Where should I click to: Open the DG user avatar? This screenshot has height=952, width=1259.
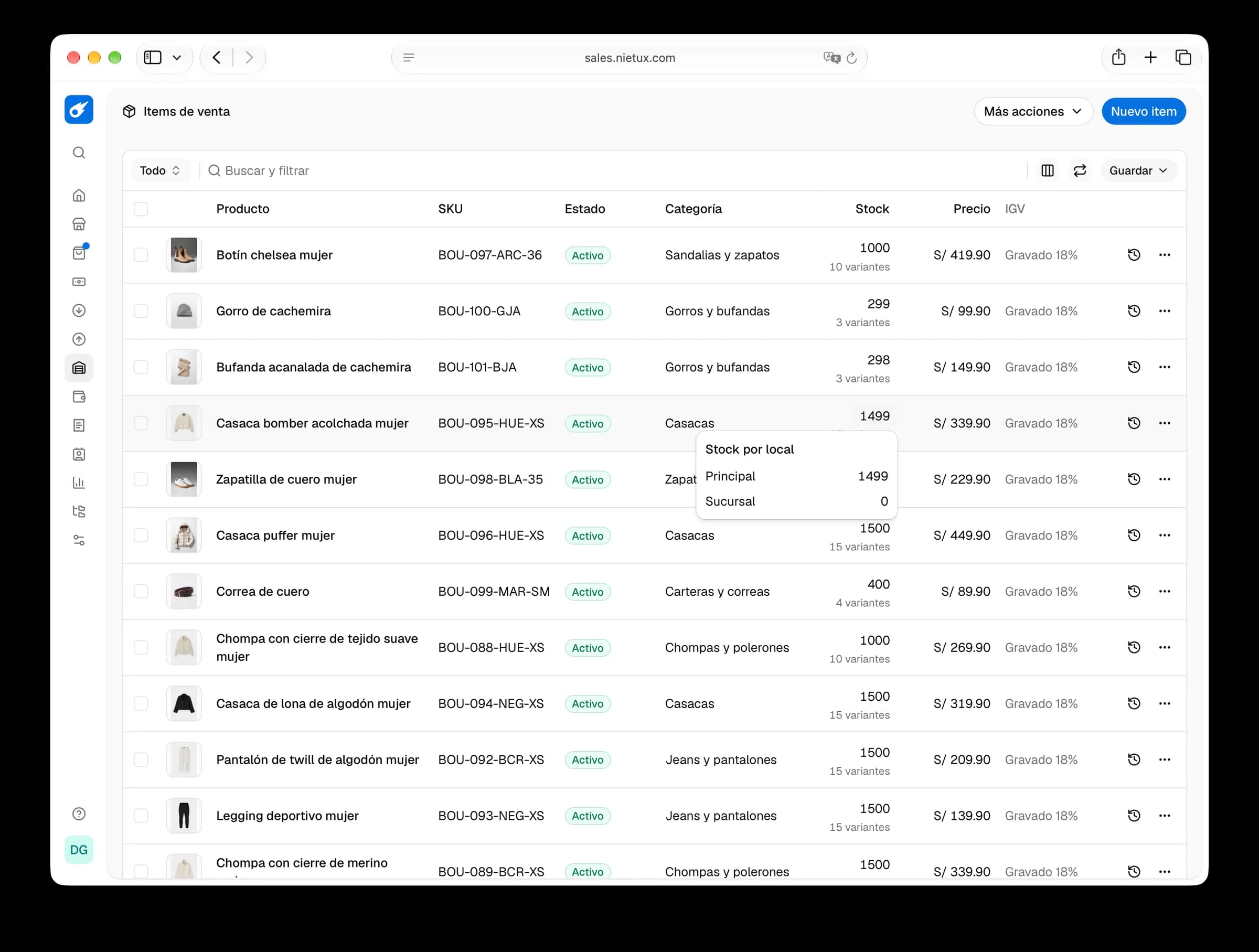(x=79, y=850)
